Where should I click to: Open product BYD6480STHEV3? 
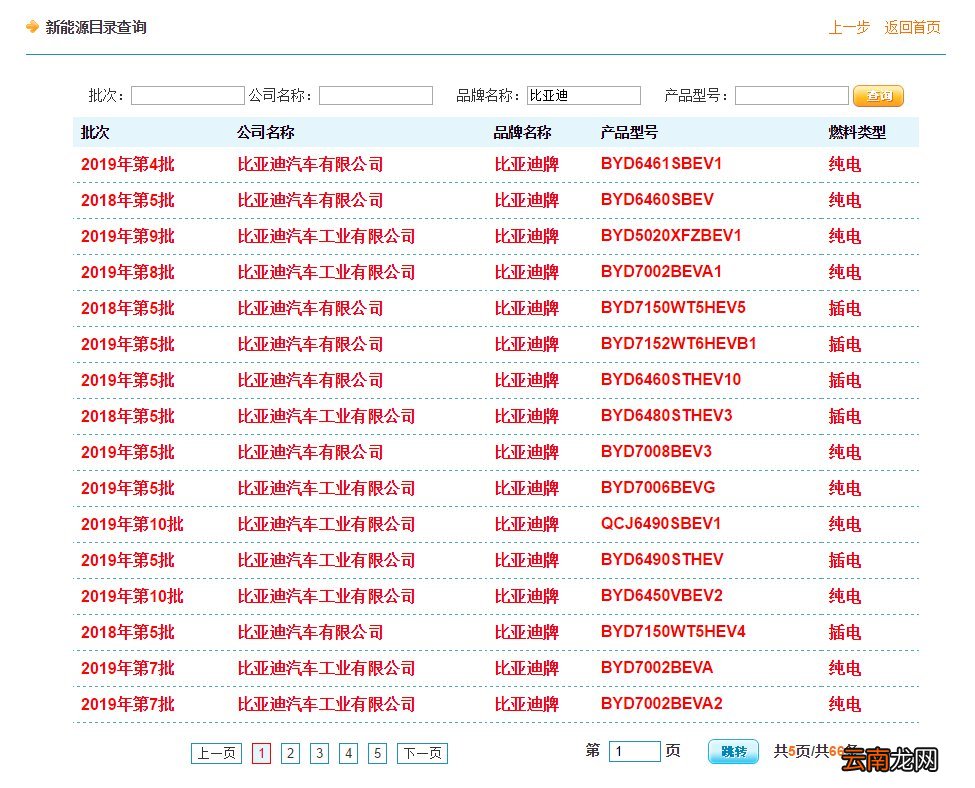point(667,416)
